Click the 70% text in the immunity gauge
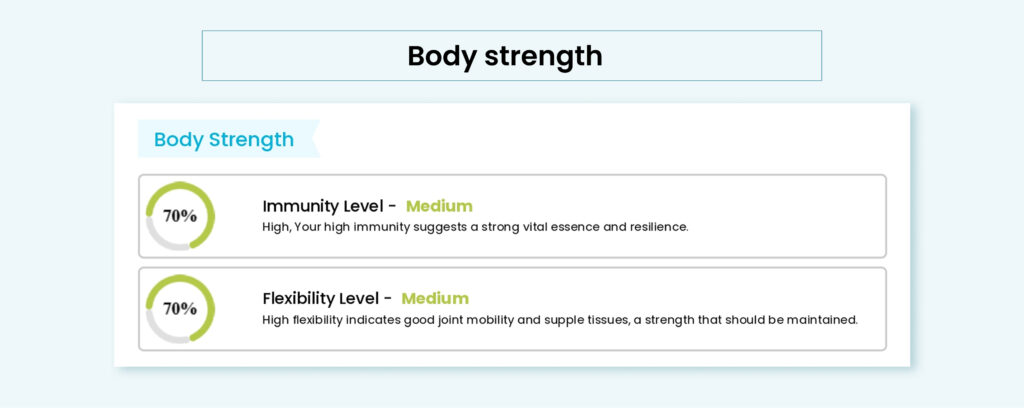1024x408 pixels. [180, 216]
